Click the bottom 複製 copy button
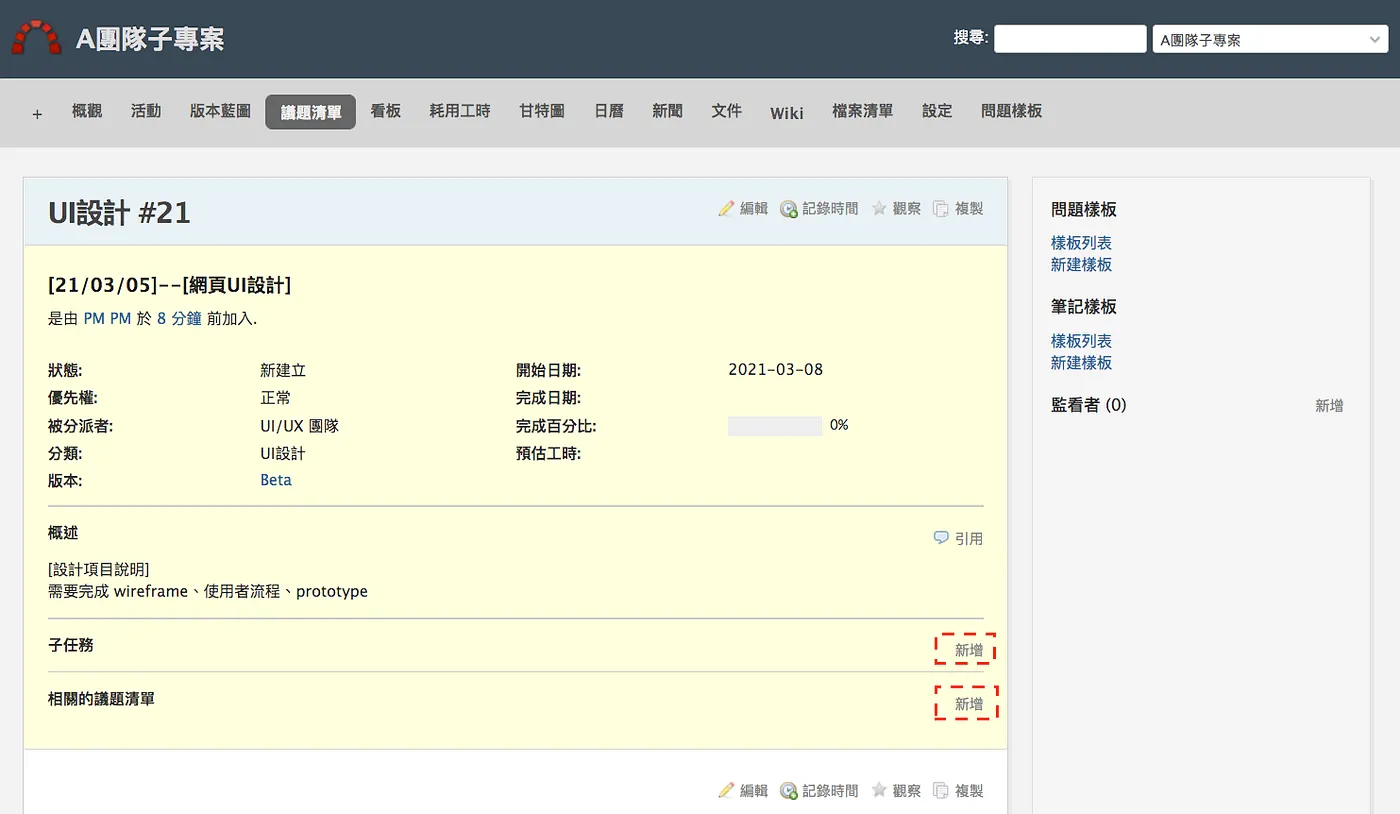Viewport: 1400px width, 814px height. click(958, 790)
